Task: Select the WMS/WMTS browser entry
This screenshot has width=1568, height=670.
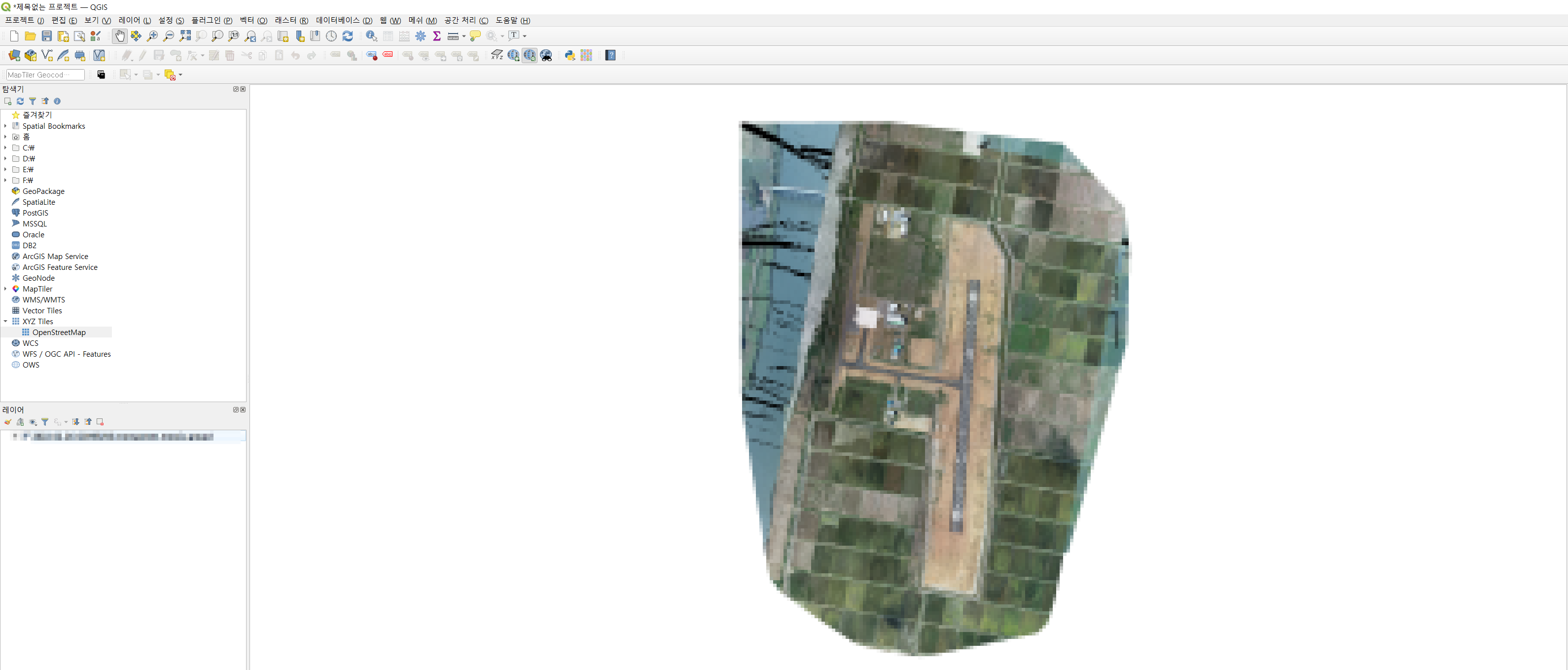Action: [43, 299]
